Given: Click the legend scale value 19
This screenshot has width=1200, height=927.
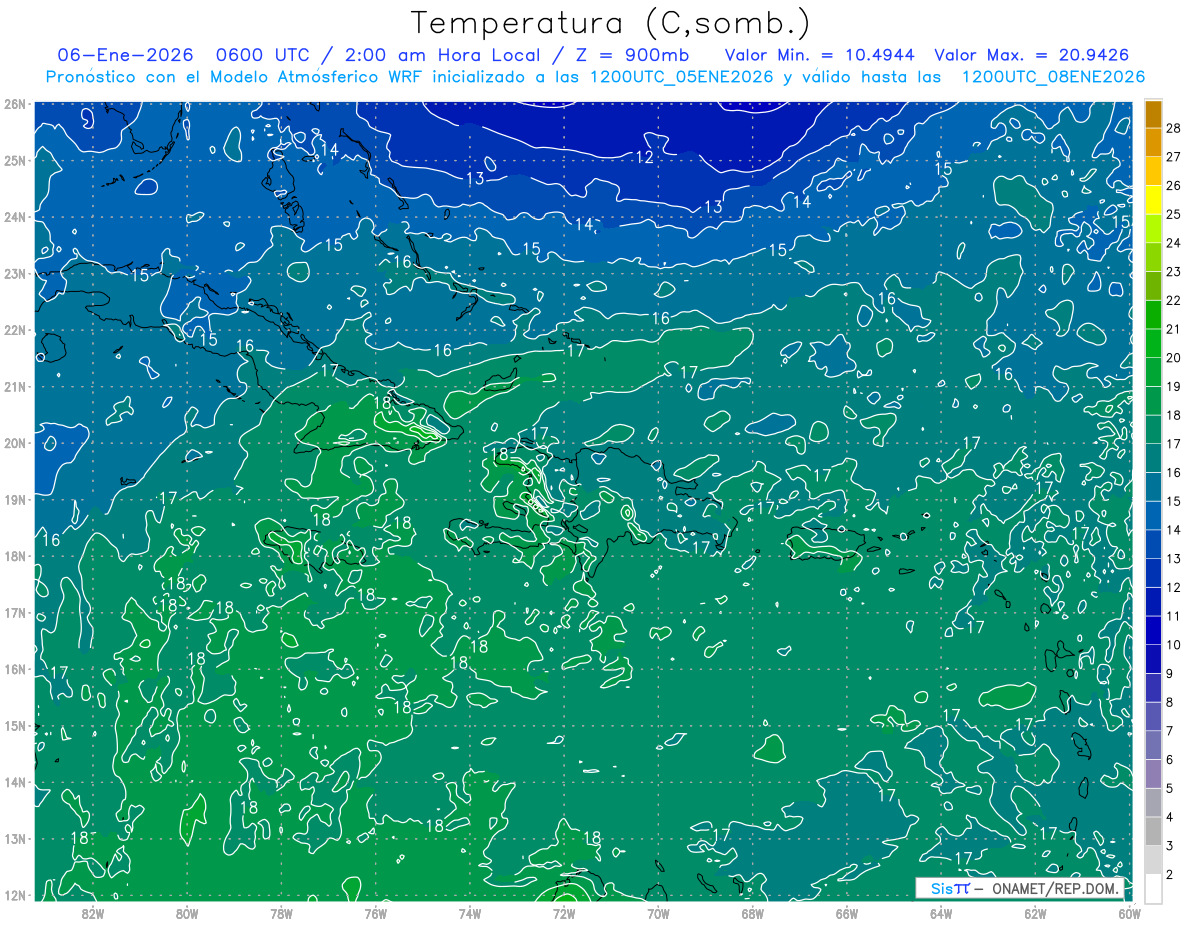Looking at the screenshot, I should point(1174,387).
